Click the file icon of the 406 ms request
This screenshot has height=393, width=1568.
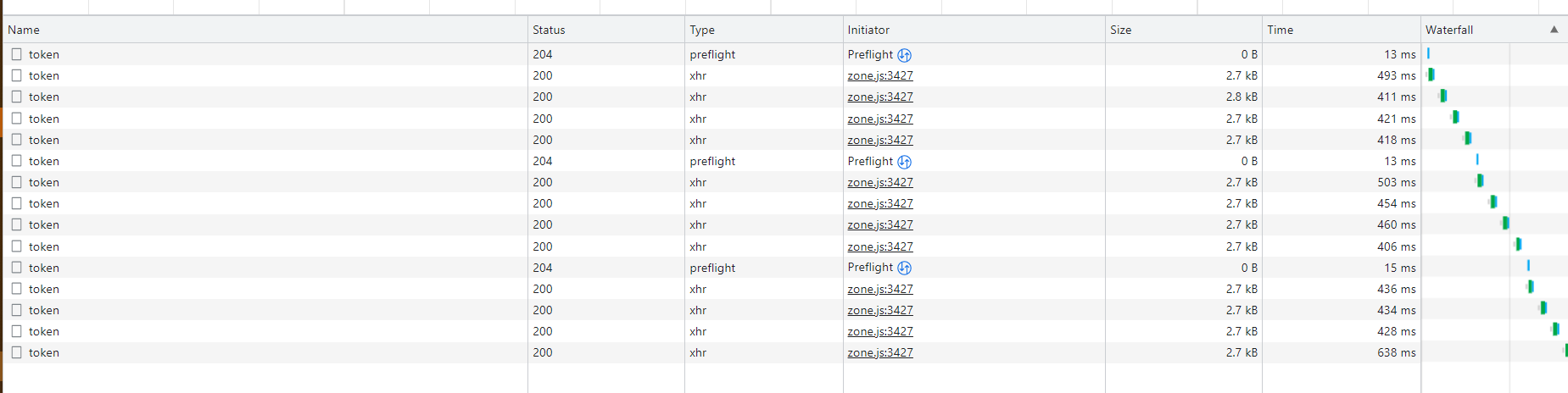(x=16, y=246)
